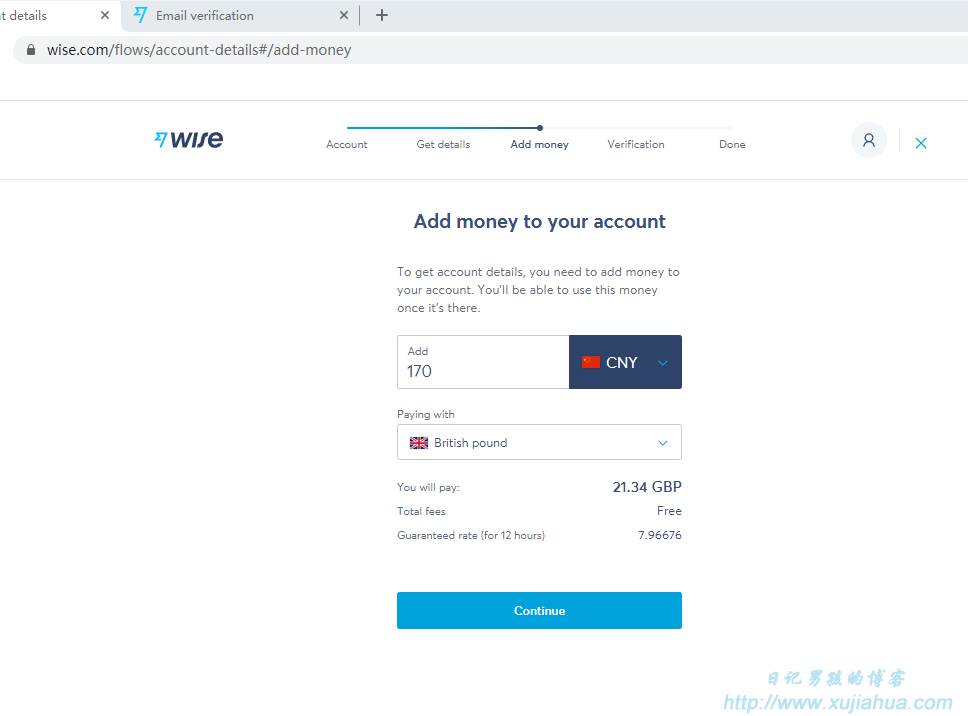Go to the Account step
Viewport: 968px width, 716px height.
[x=346, y=144]
